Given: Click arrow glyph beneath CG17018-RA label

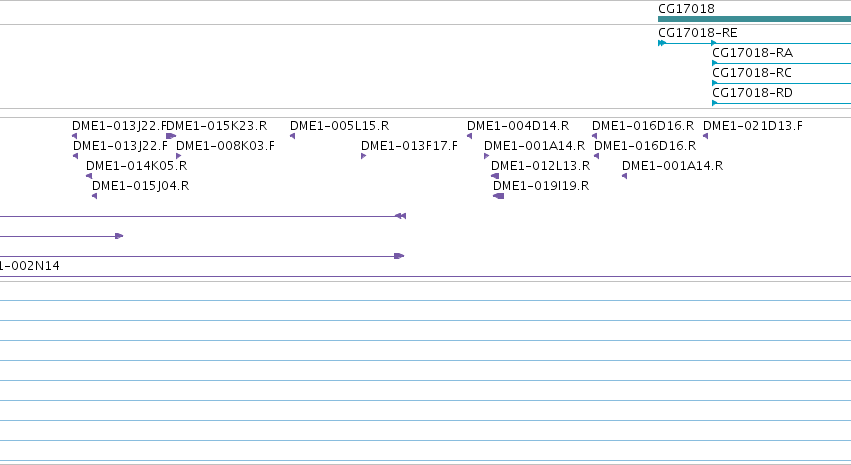Looking at the screenshot, I should coord(715,63).
